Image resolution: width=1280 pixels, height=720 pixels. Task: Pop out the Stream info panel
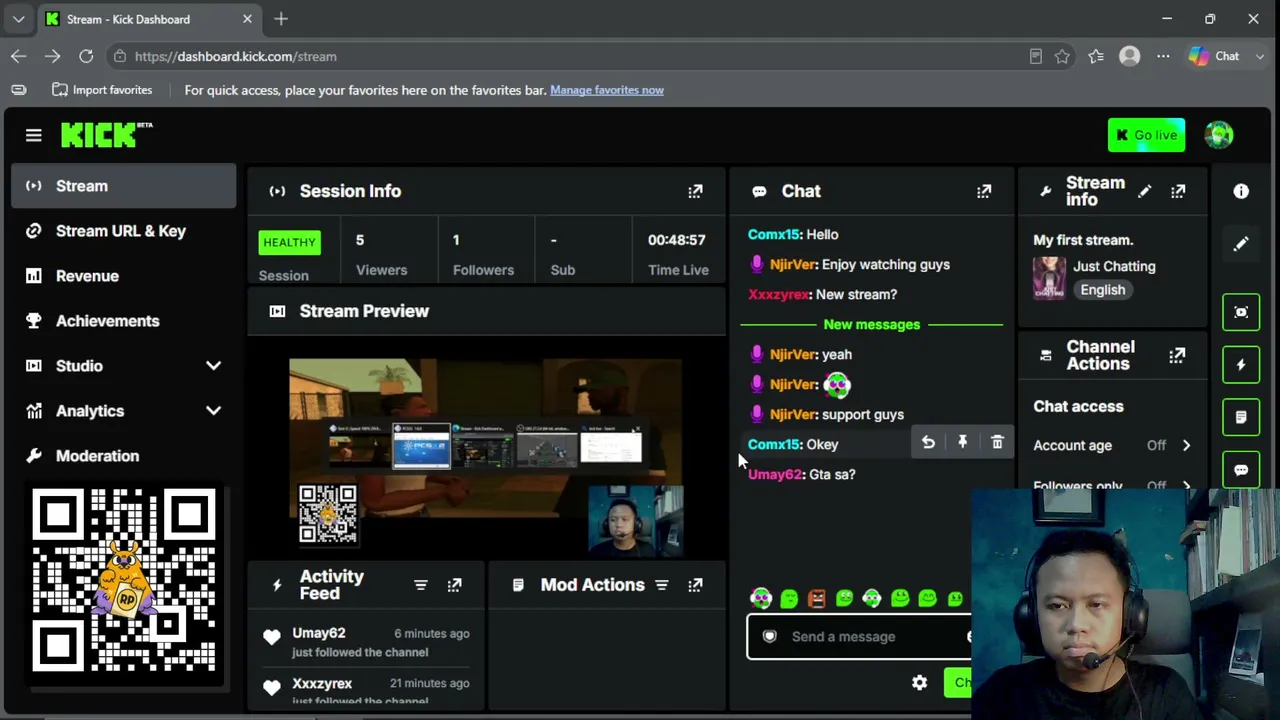tap(1178, 191)
